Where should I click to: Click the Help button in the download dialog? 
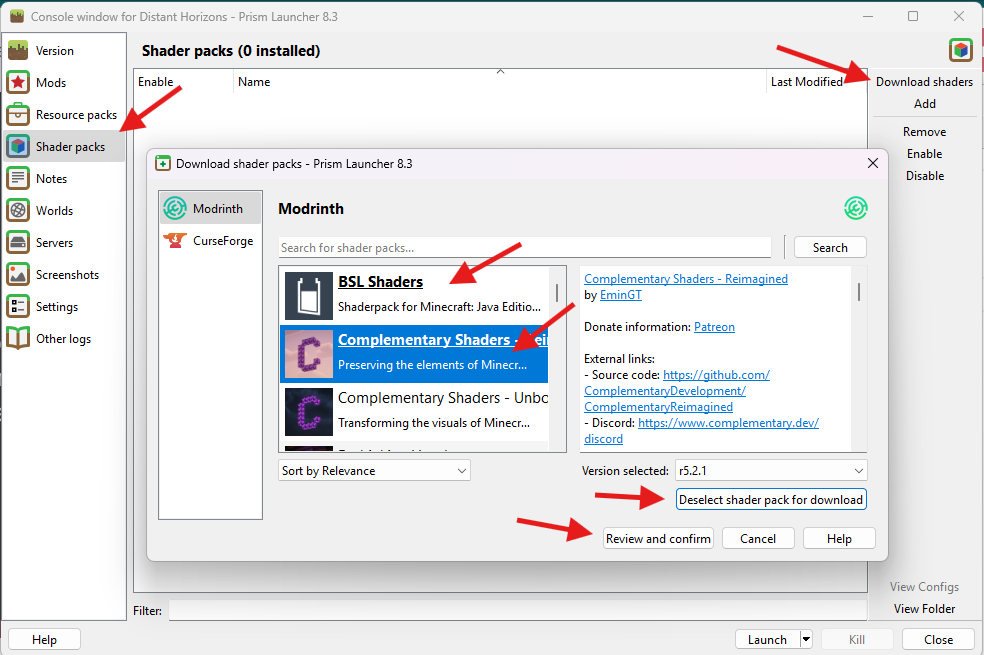tap(838, 538)
